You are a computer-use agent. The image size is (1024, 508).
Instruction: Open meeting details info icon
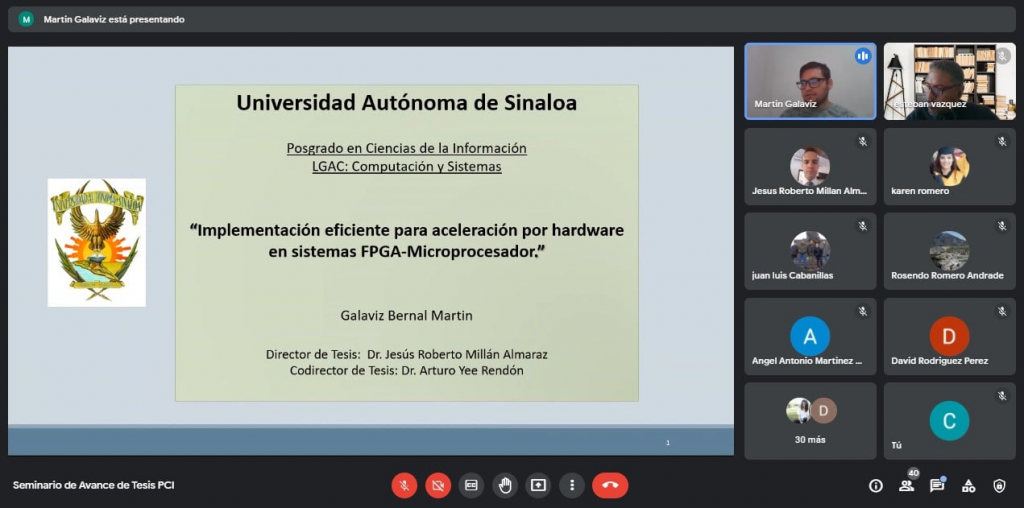(876, 485)
